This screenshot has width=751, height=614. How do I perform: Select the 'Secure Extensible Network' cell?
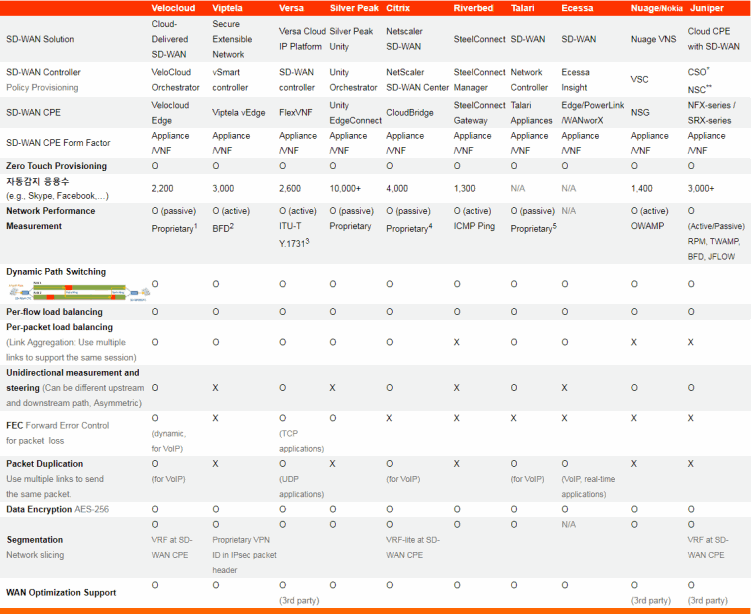(x=232, y=39)
